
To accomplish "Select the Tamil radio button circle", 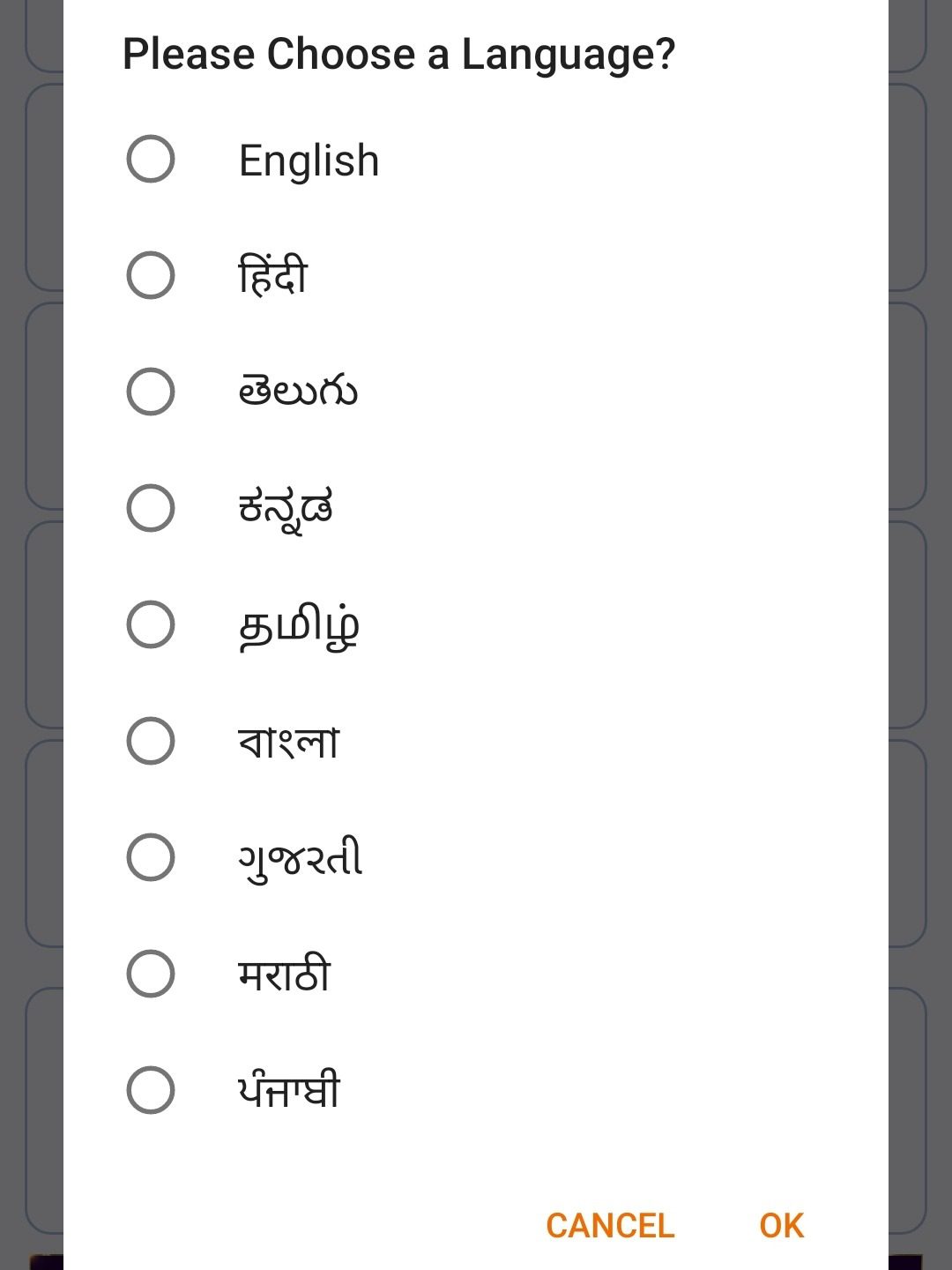I will [151, 624].
